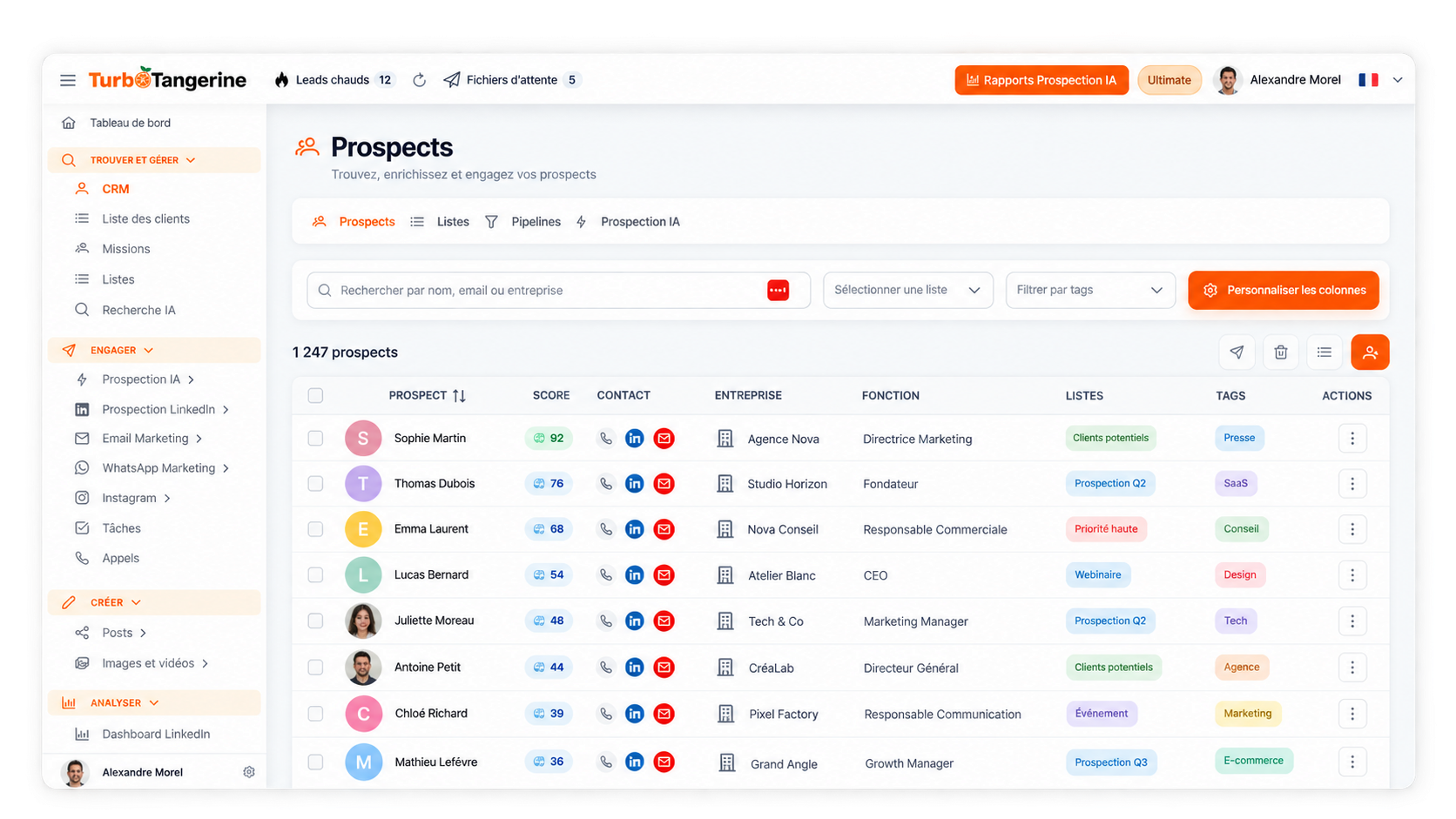Viewport: 1456px width, 819px height.
Task: Select the Prospects tab
Action: (x=354, y=222)
